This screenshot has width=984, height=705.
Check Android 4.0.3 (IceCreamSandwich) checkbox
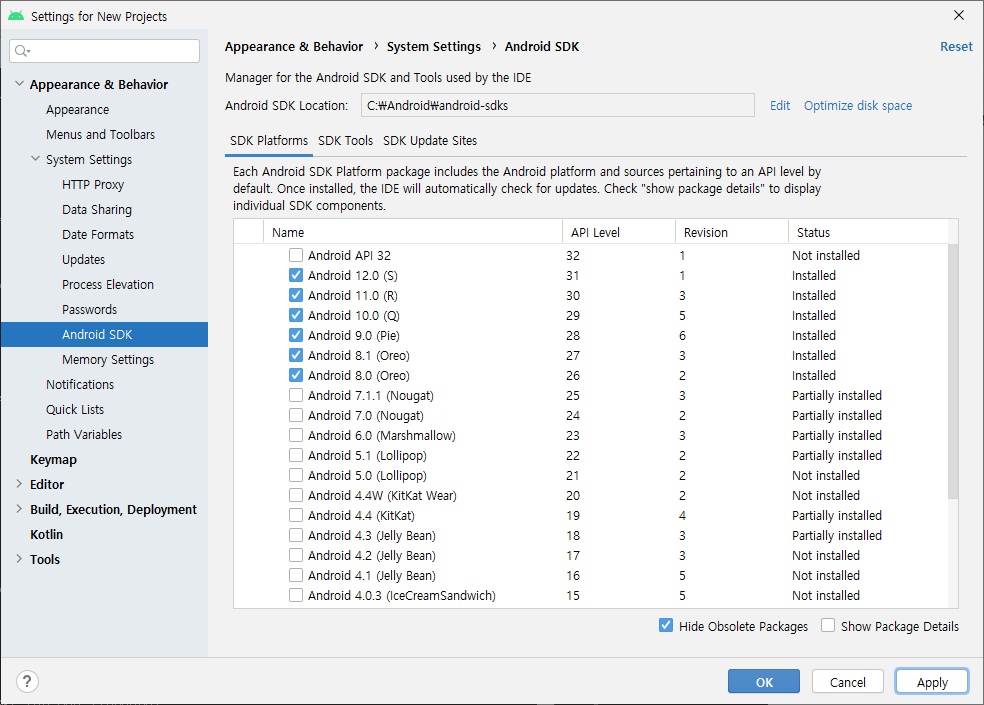click(296, 595)
